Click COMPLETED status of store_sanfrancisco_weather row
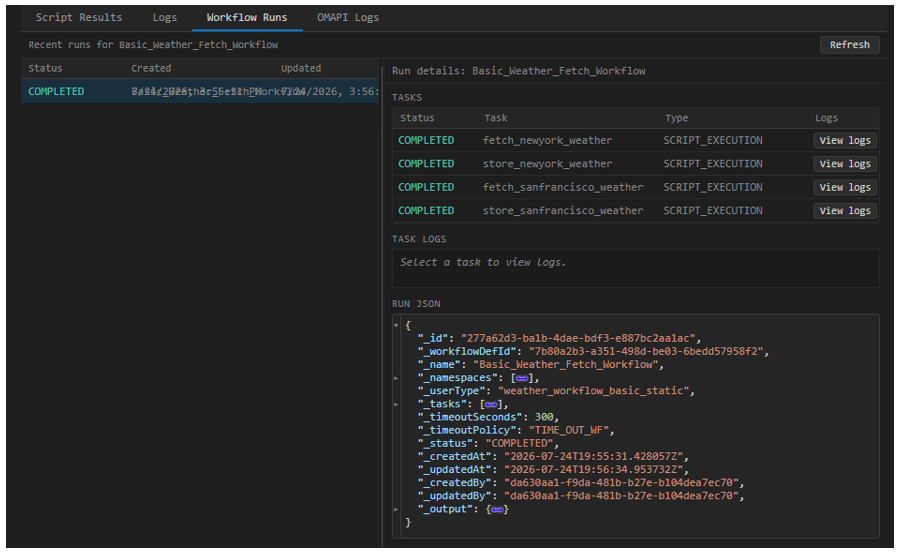Viewport: 898px width, 553px height. pos(426,211)
